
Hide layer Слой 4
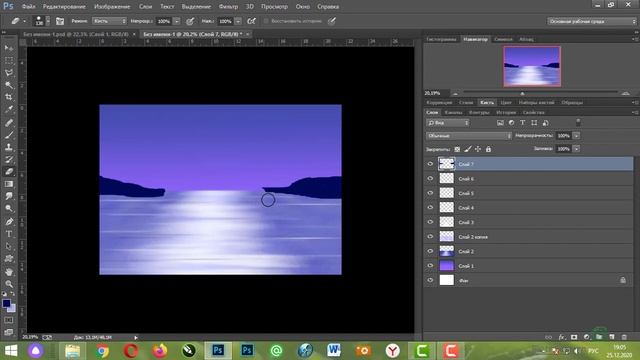click(x=430, y=207)
